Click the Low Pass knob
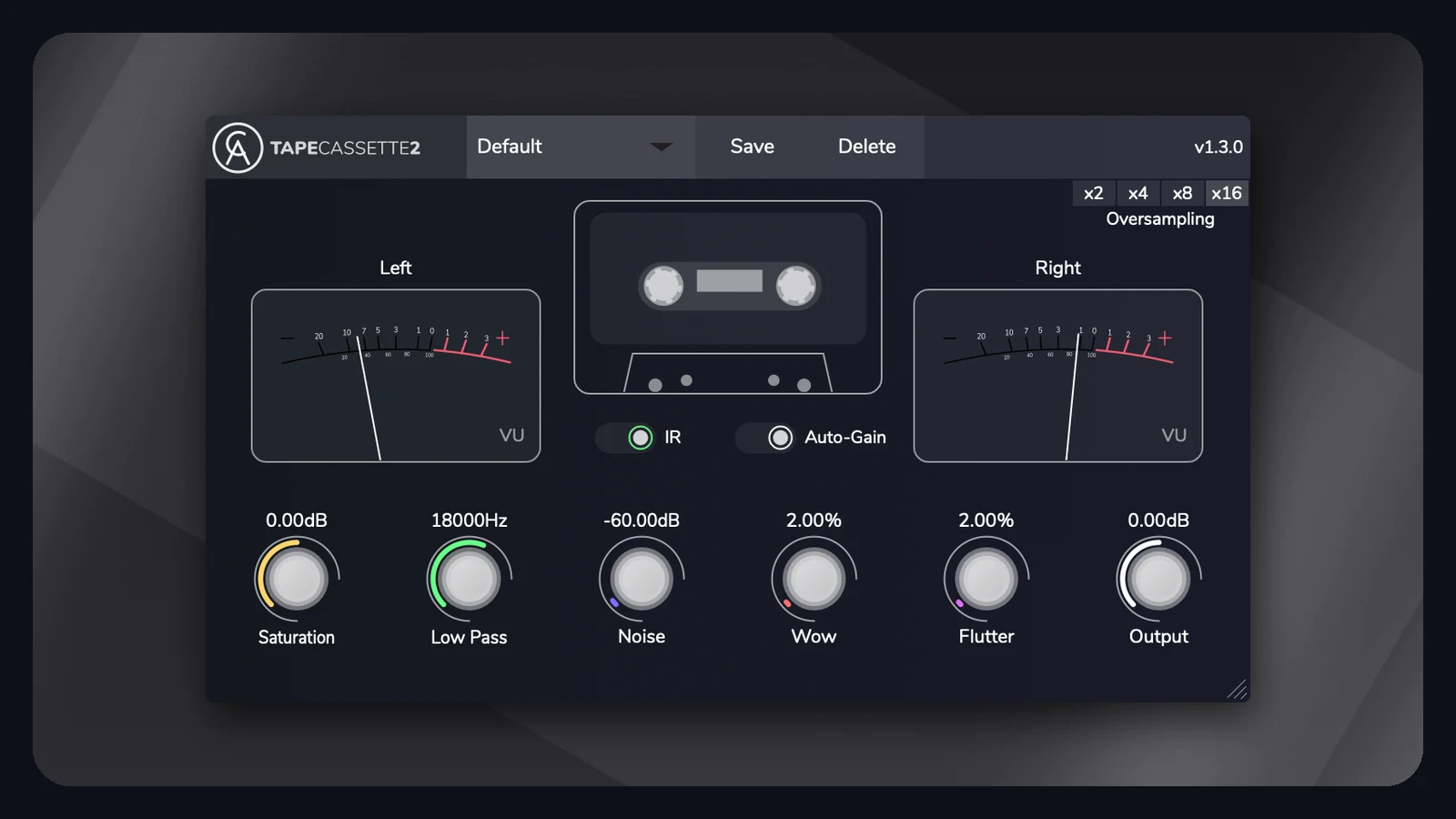1456x819 pixels. 469,579
